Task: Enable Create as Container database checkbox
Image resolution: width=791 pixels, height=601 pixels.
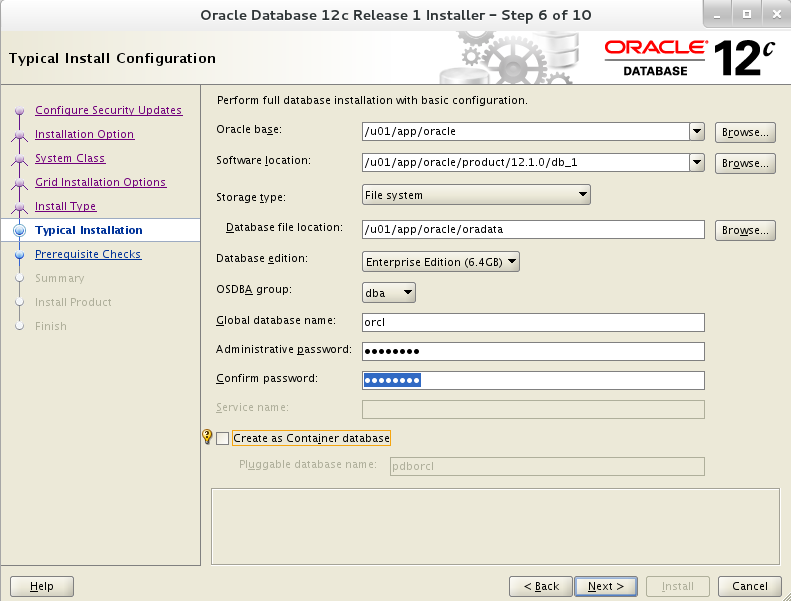Action: pyautogui.click(x=222, y=438)
